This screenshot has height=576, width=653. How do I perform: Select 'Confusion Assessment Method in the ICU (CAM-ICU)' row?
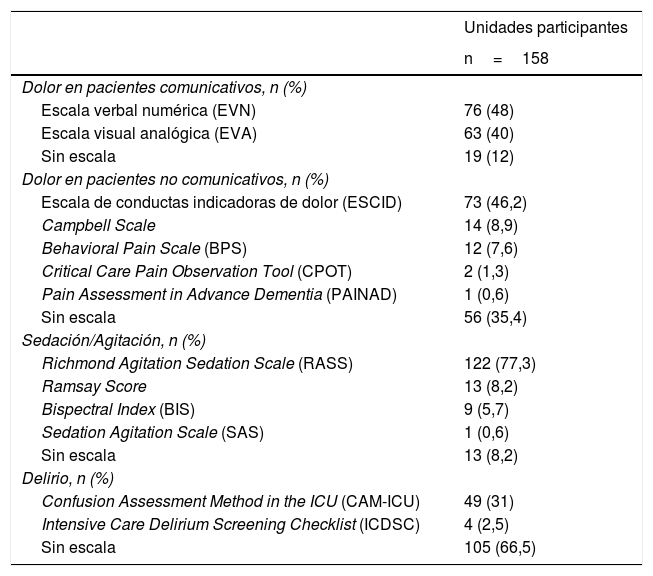pyautogui.click(x=231, y=502)
